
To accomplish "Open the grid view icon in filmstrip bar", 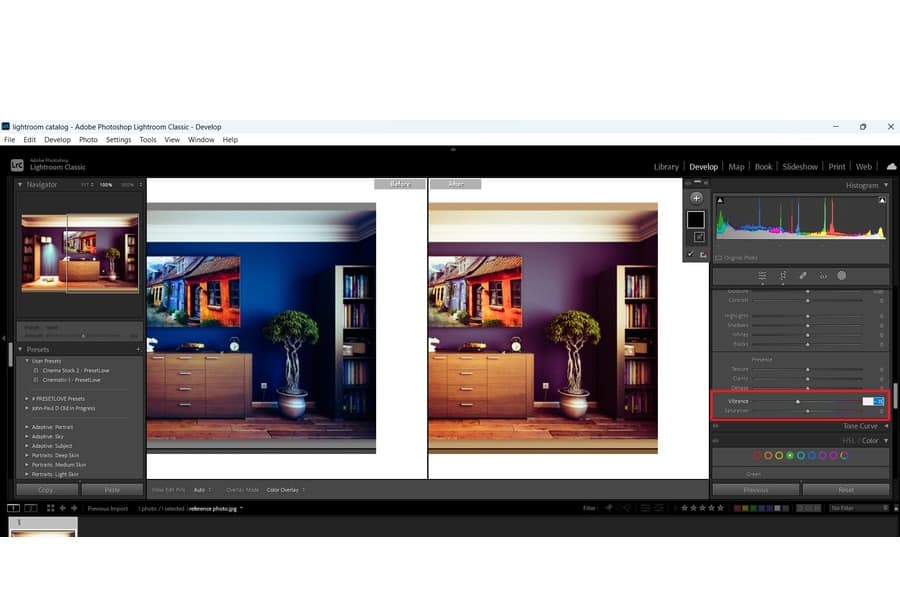I will pos(51,508).
